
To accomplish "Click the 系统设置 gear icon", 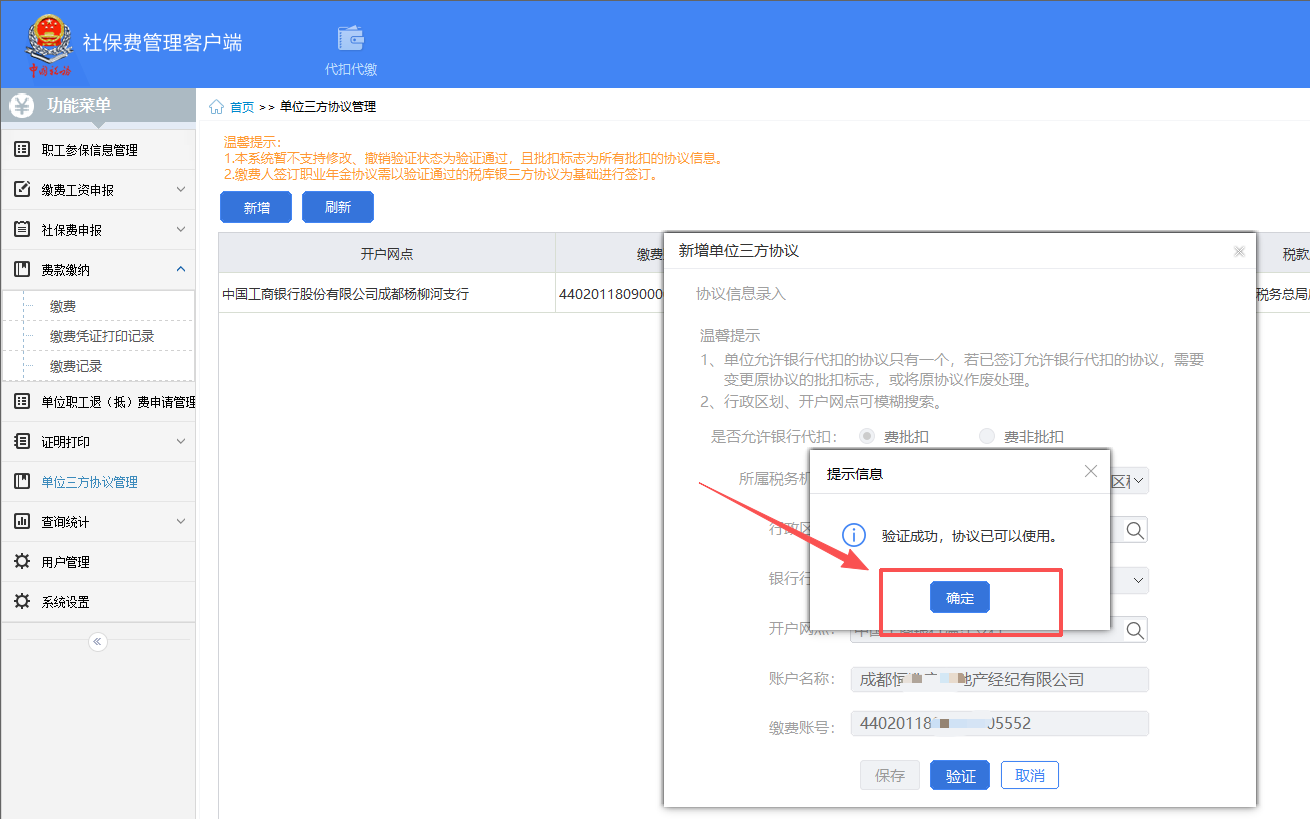I will 22,602.
